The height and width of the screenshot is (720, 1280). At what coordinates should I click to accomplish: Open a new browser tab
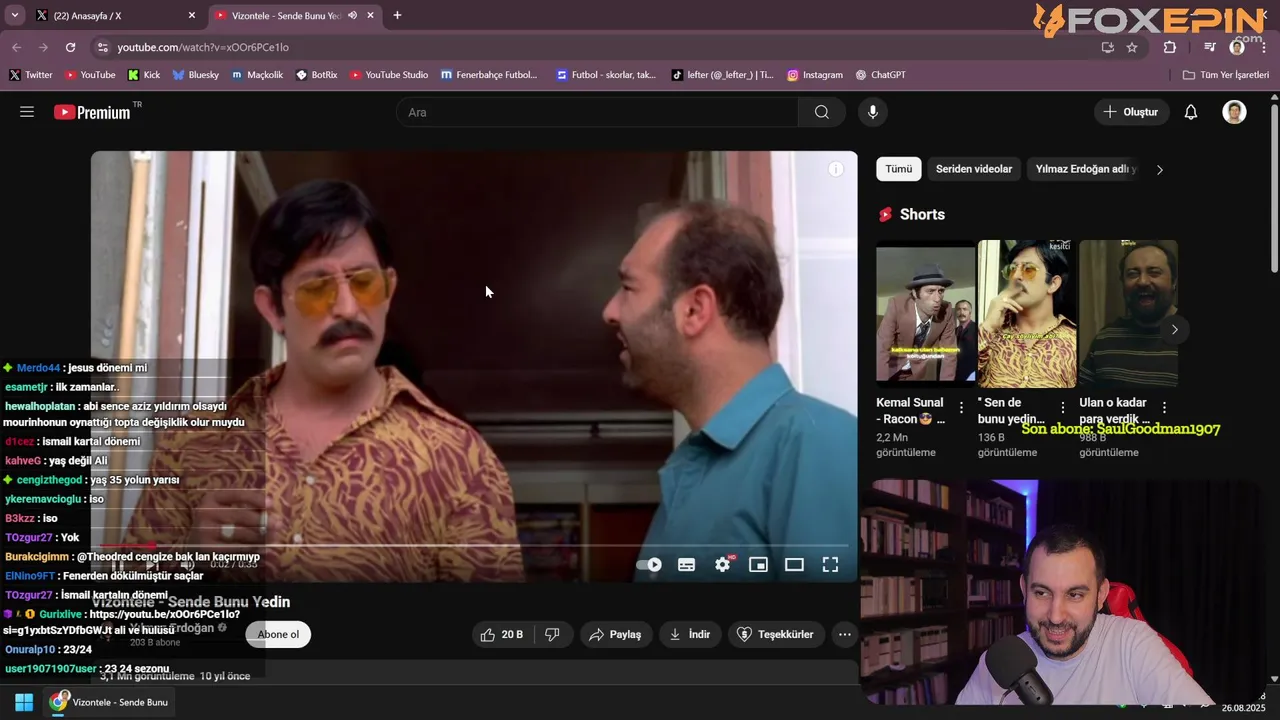tap(397, 15)
